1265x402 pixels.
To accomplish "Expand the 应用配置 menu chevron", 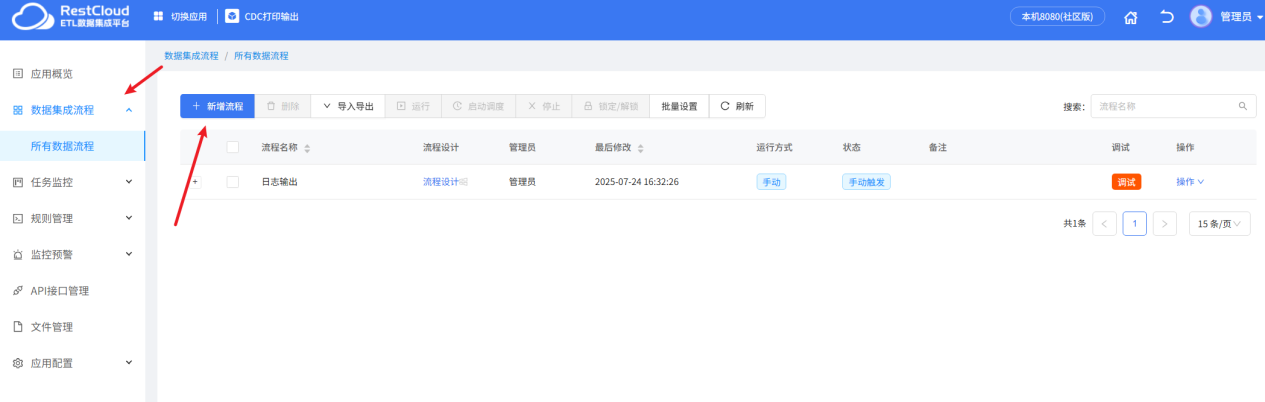I will pyautogui.click(x=128, y=363).
